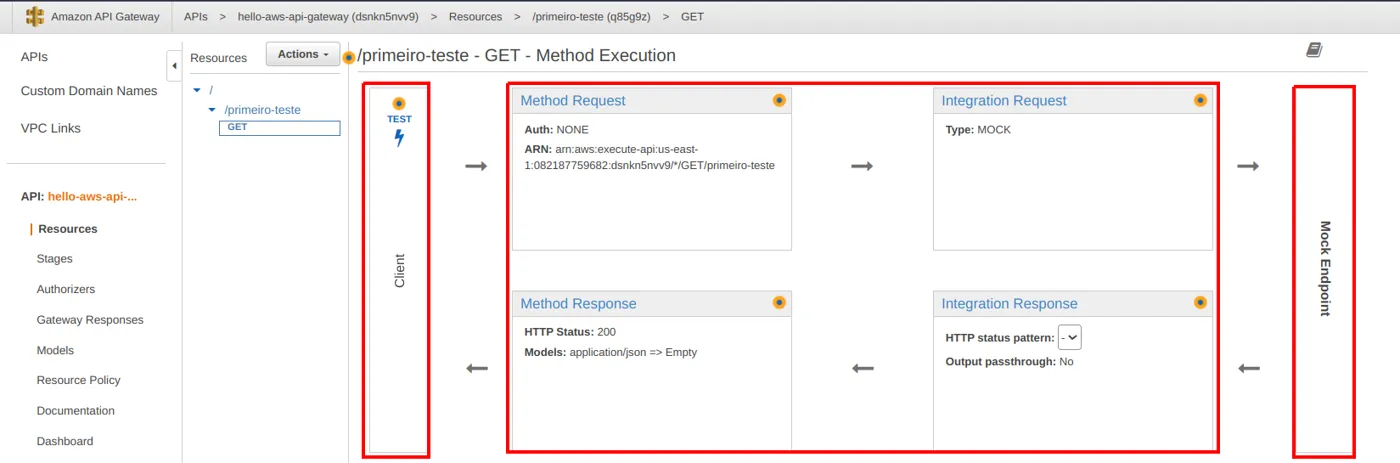Click the "HTTP Status: 200" text
The height and width of the screenshot is (463, 1400).
pos(570,332)
